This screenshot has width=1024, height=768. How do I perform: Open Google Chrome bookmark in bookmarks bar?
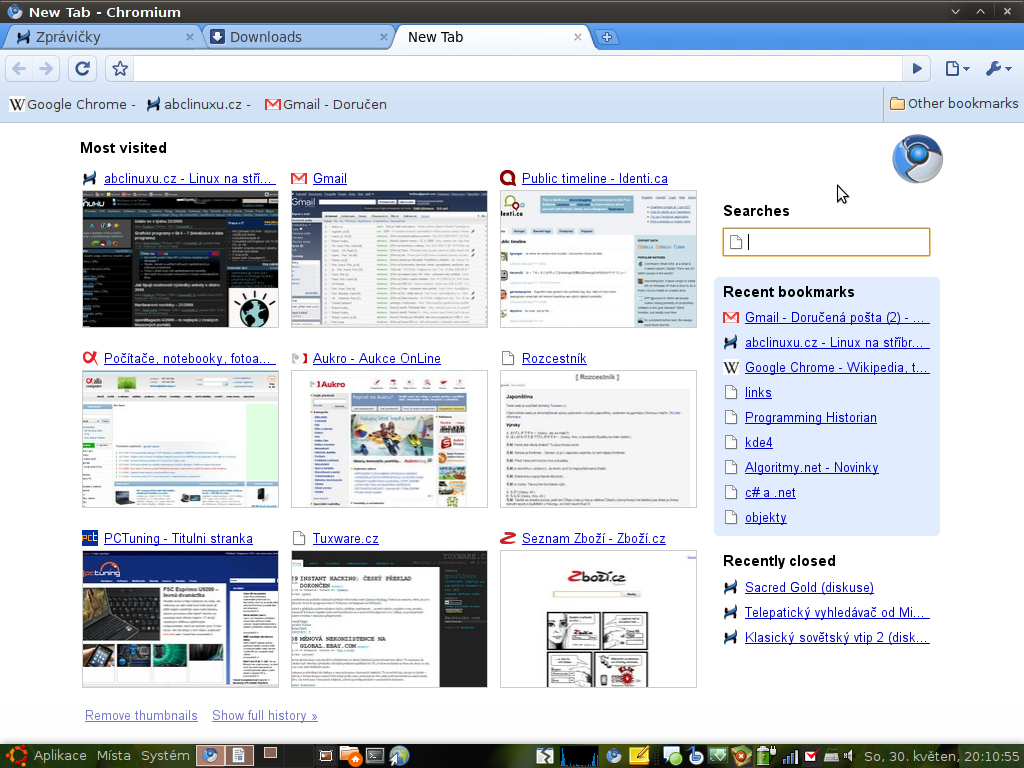(x=72, y=104)
